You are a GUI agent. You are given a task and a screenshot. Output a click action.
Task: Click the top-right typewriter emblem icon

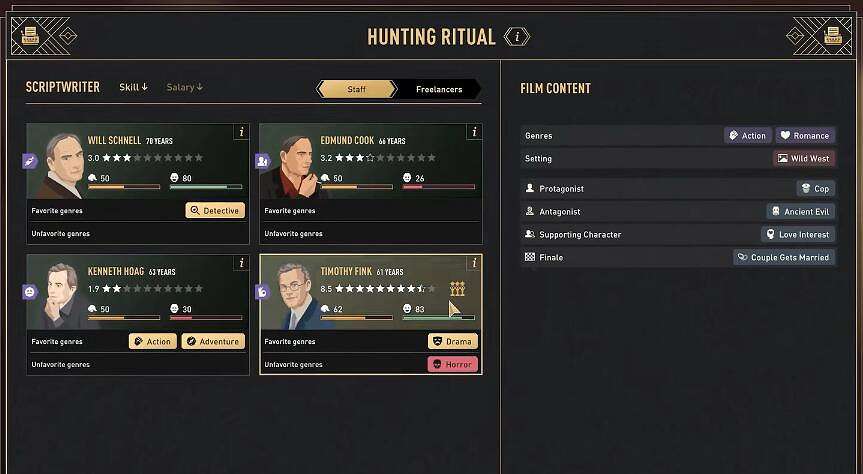click(832, 37)
